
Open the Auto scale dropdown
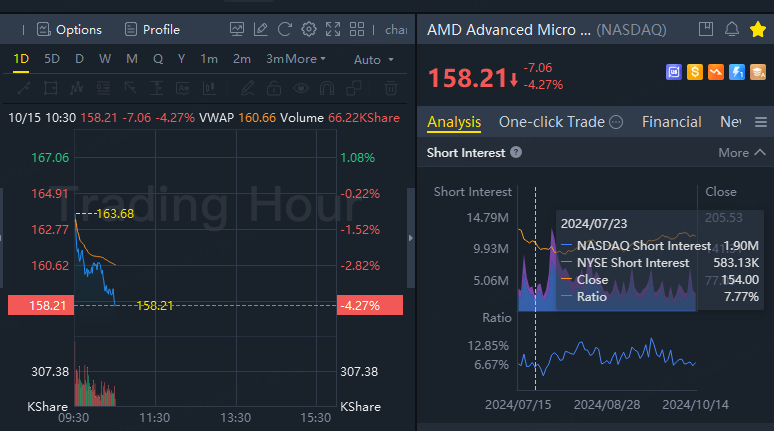(x=374, y=59)
